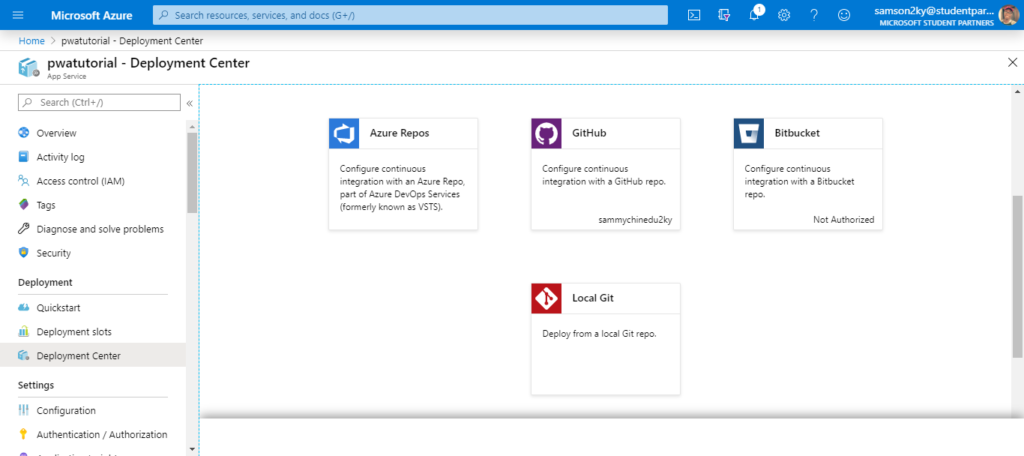Open portal settings gear
This screenshot has height=456, width=1024.
[x=784, y=15]
